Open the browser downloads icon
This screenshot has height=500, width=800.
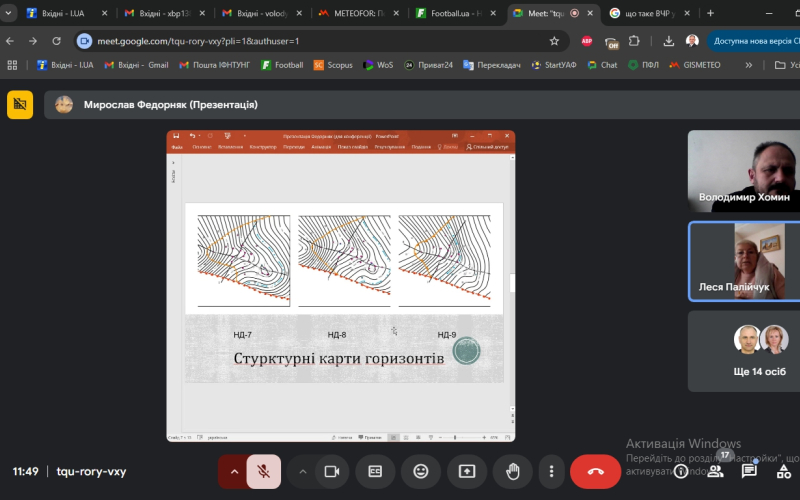[668, 41]
